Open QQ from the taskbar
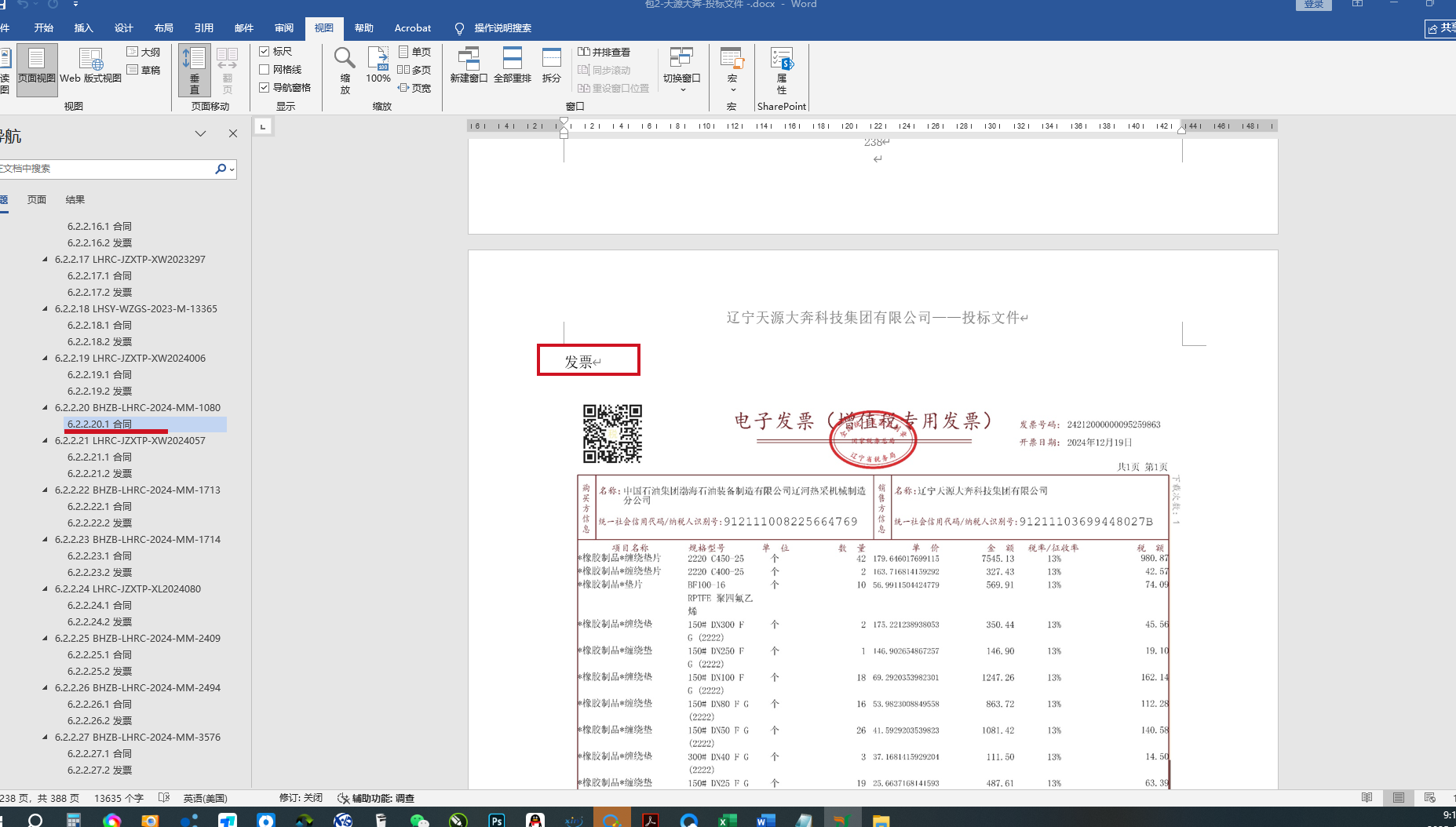Screen dimensions: 1456x827 (x=535, y=820)
